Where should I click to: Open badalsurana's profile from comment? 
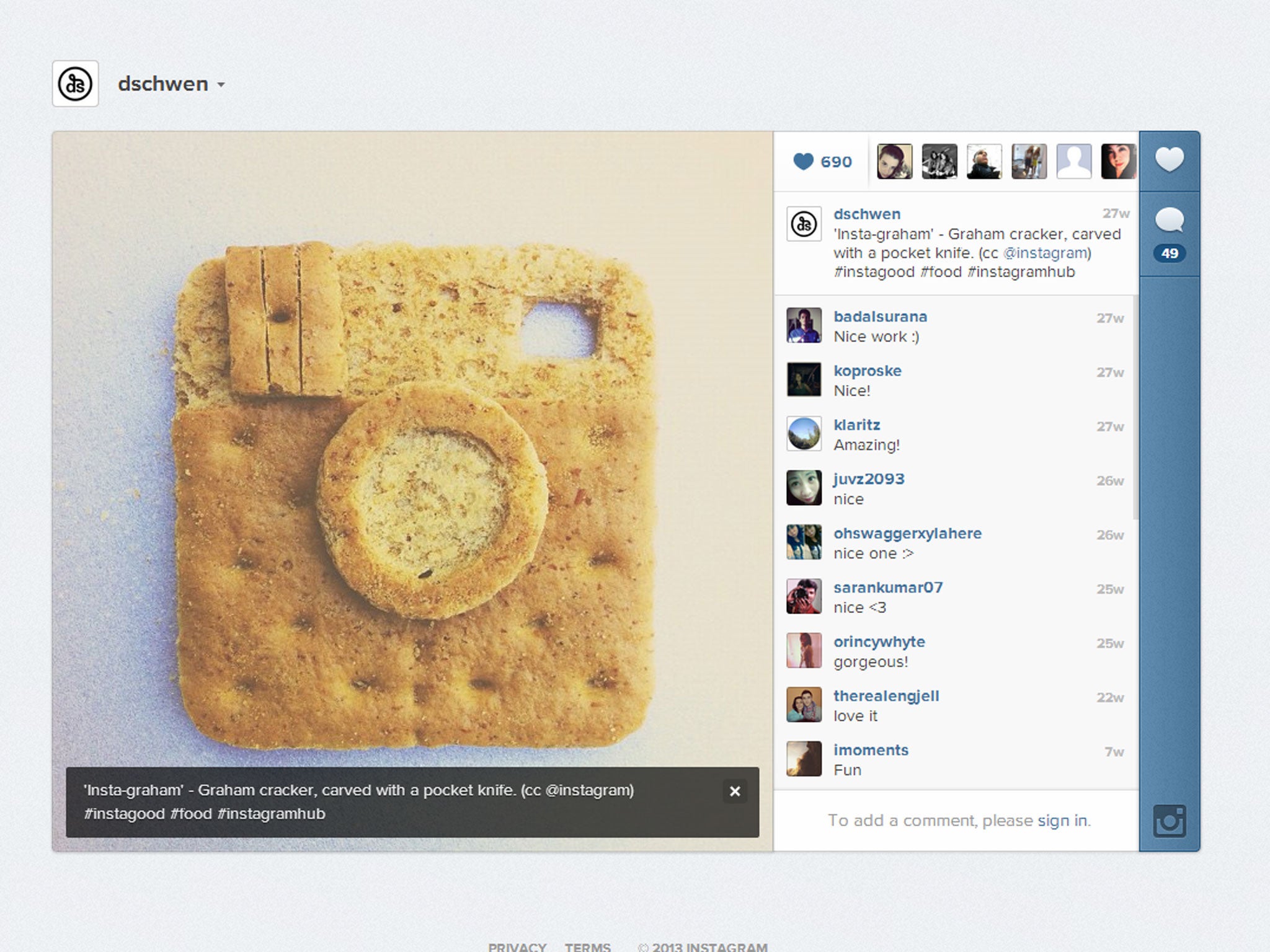(x=880, y=317)
